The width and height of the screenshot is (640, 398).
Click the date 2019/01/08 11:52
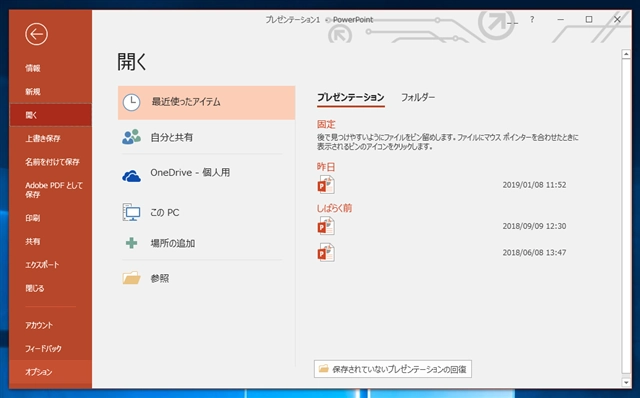click(x=534, y=185)
